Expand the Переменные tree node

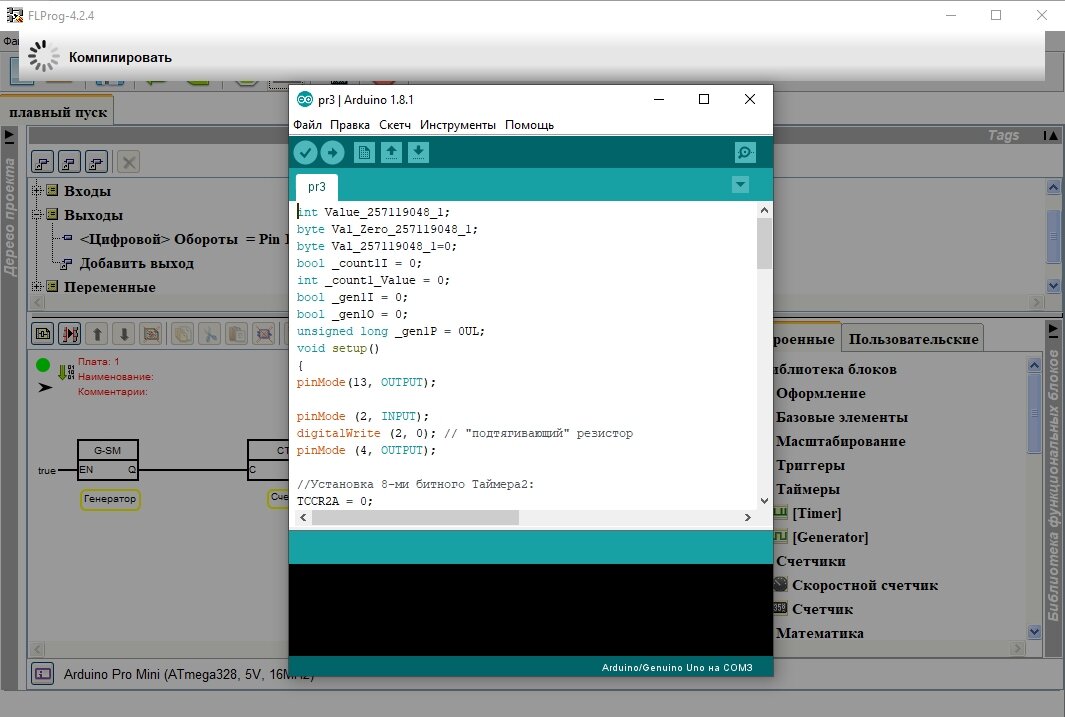[37, 287]
